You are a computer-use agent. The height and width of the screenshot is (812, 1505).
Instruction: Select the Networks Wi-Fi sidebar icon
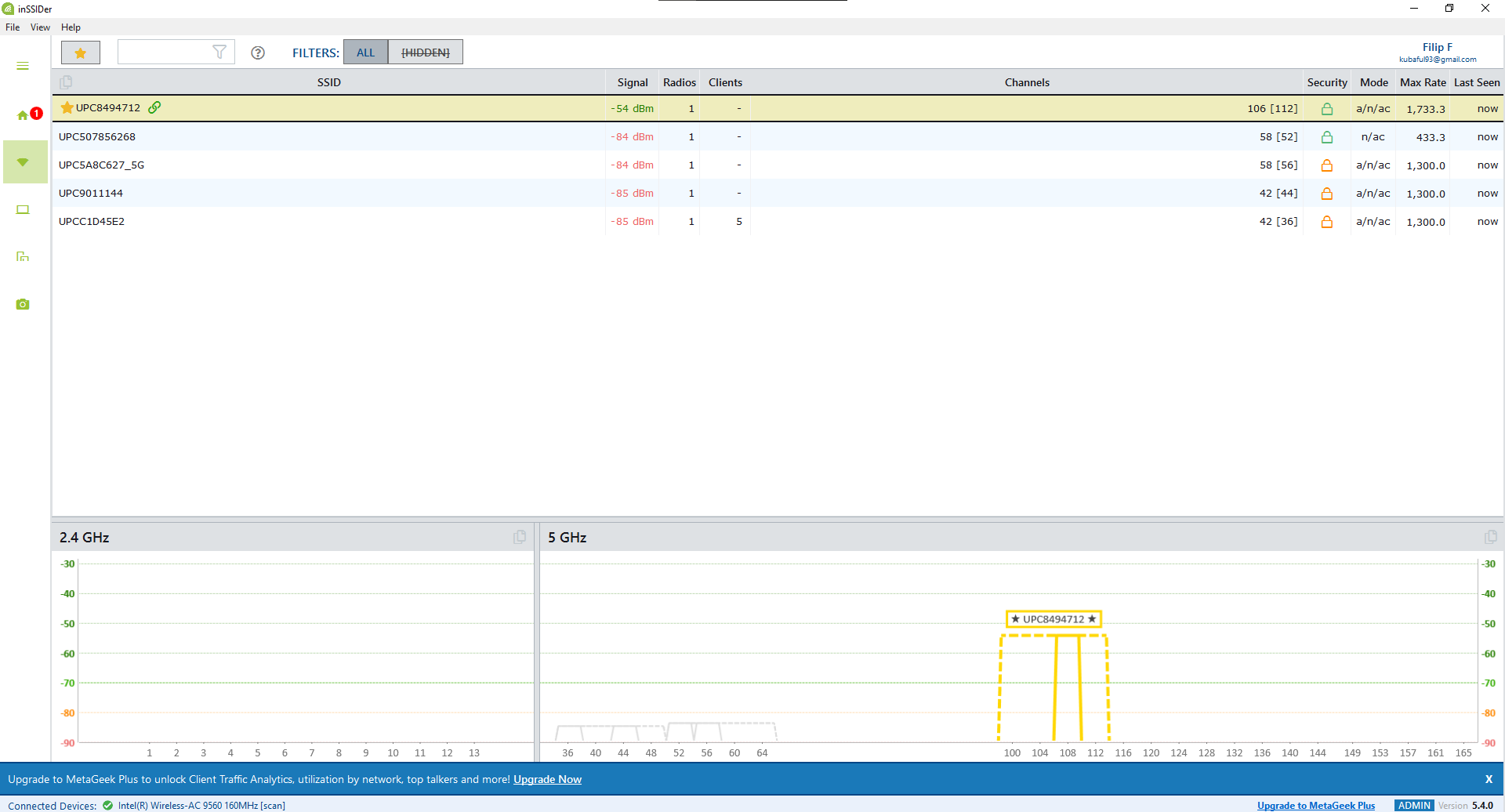pos(24,162)
